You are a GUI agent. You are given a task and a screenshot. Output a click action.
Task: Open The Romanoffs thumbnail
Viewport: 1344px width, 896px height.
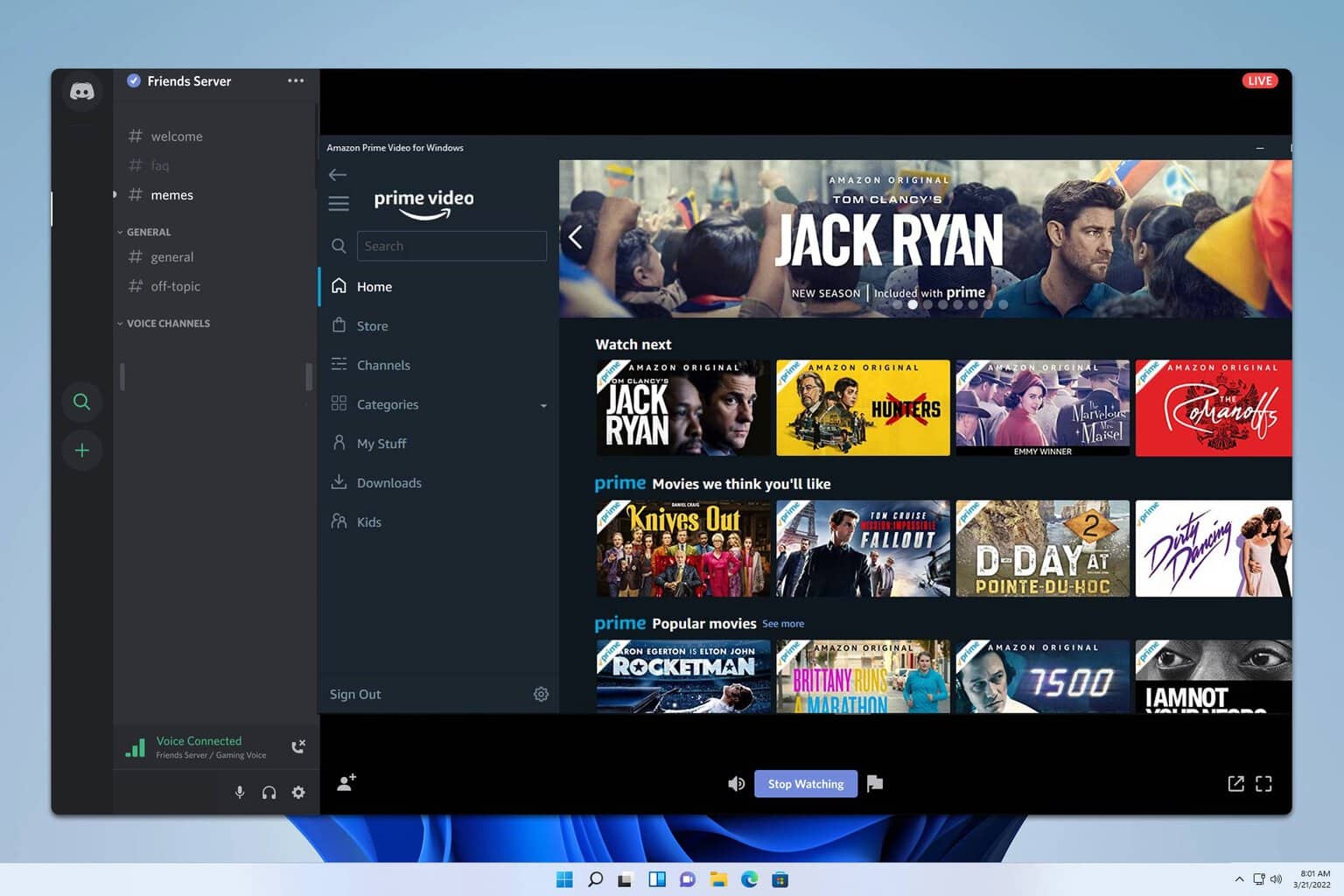coord(1214,408)
